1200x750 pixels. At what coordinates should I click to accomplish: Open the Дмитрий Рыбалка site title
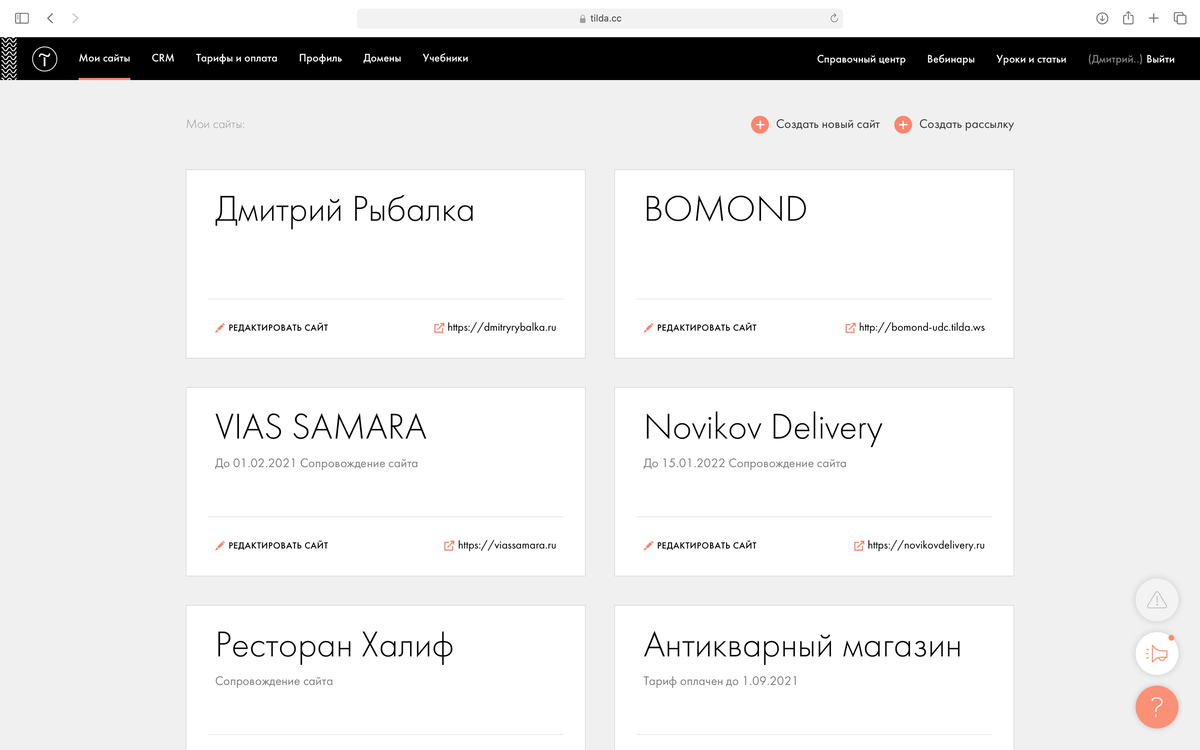345,211
